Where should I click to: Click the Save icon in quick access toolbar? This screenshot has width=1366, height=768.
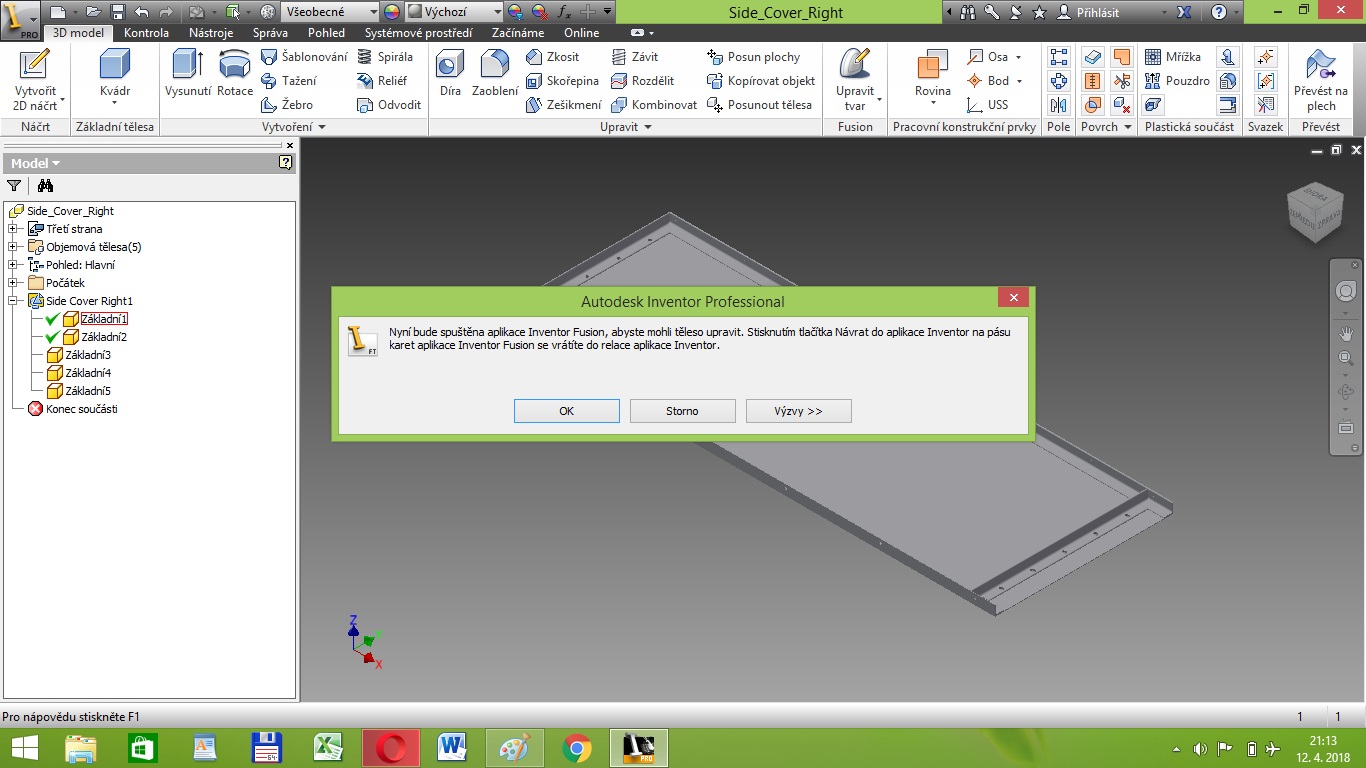pyautogui.click(x=118, y=12)
